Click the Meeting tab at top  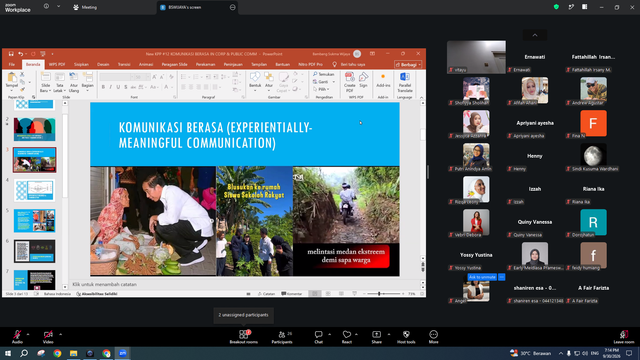click(x=85, y=7)
